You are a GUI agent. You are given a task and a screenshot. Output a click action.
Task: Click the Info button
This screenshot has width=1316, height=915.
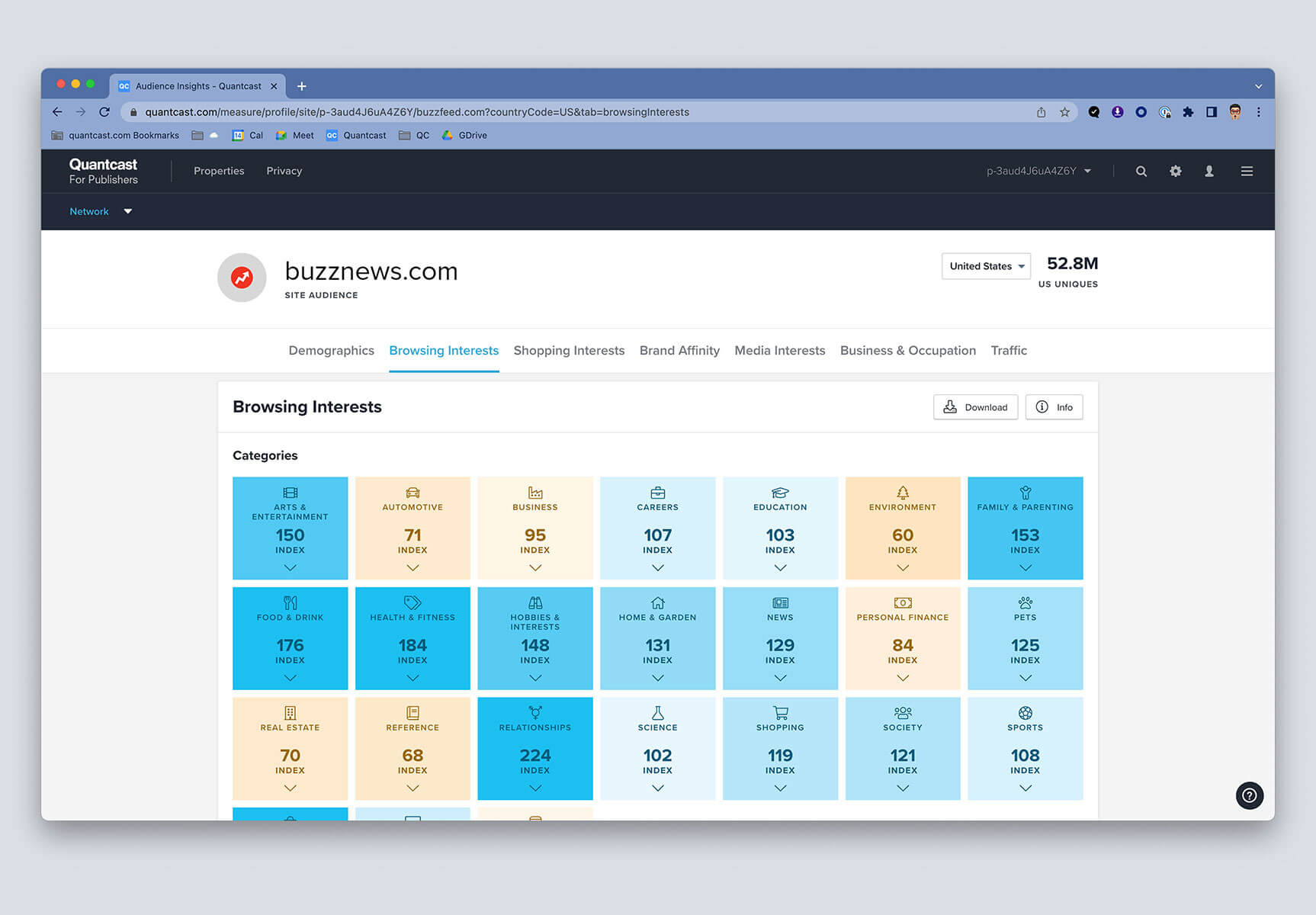[1054, 407]
